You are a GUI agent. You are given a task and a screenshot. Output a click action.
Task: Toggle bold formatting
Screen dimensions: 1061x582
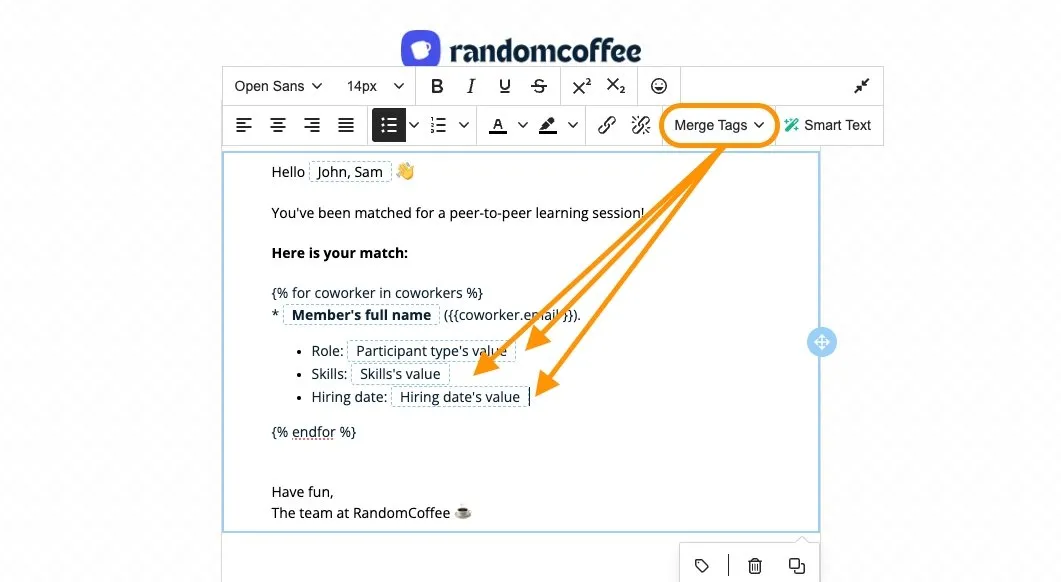pyautogui.click(x=437, y=86)
